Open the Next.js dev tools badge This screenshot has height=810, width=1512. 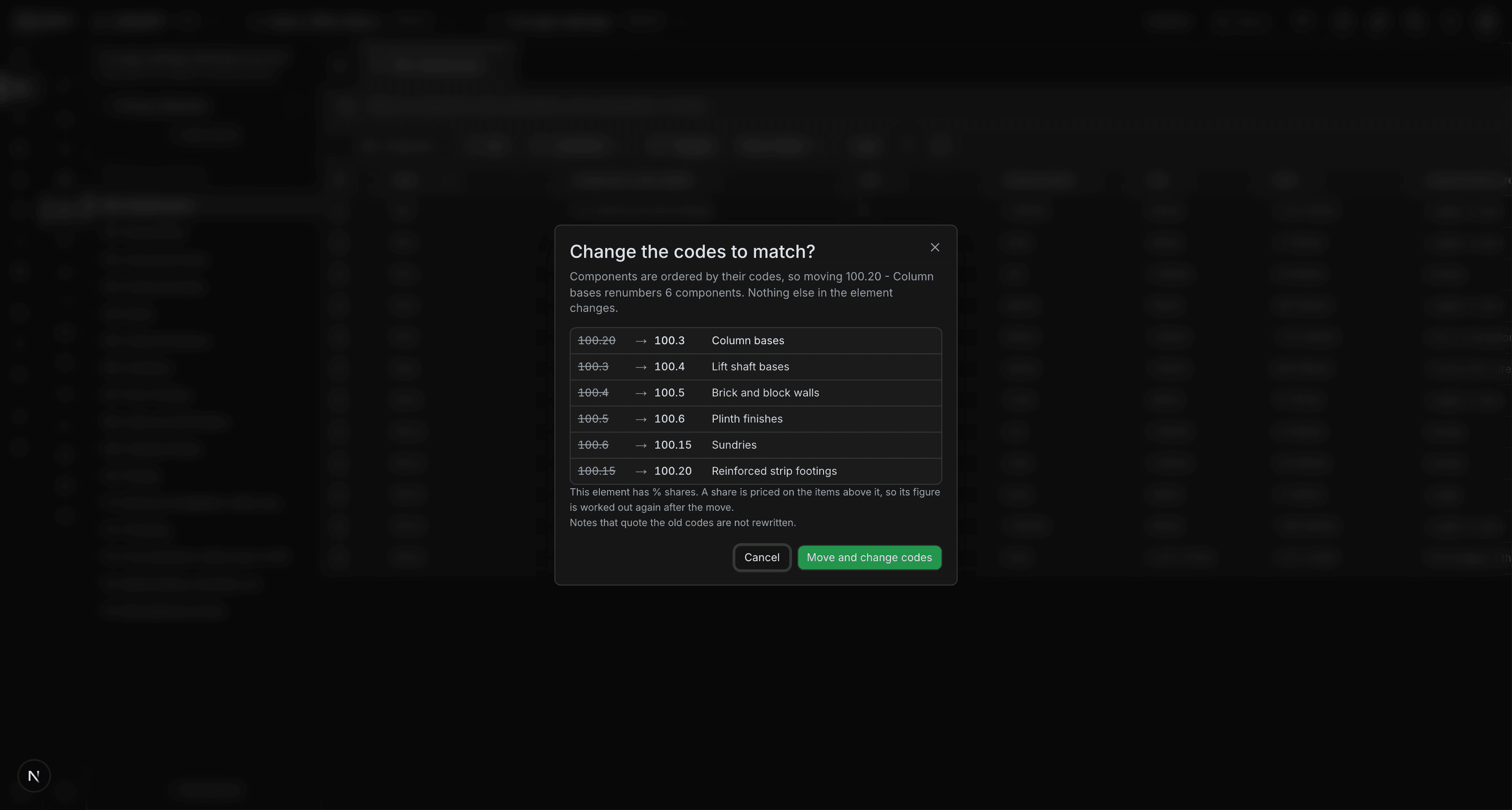[x=34, y=776]
